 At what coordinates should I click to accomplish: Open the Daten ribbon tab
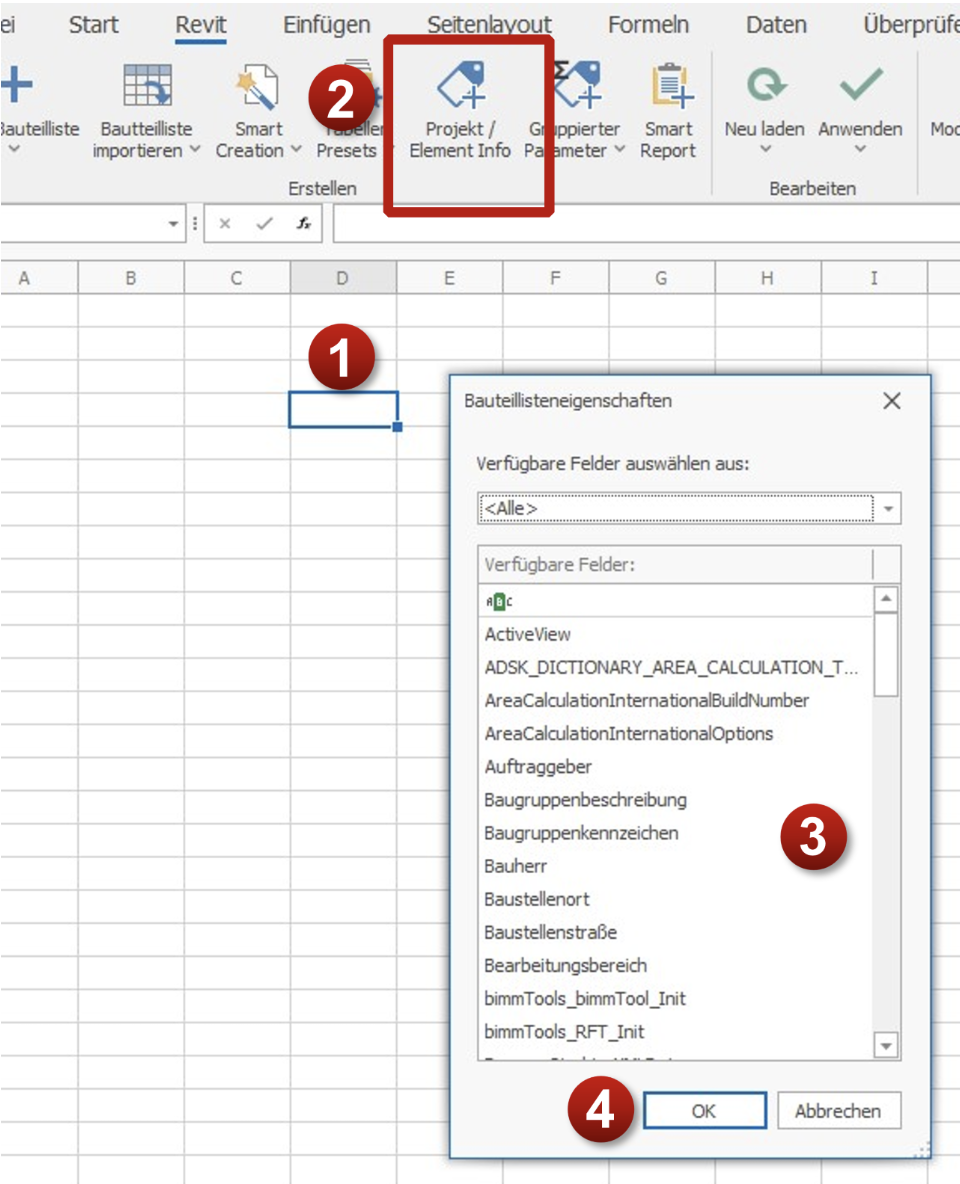pyautogui.click(x=776, y=25)
